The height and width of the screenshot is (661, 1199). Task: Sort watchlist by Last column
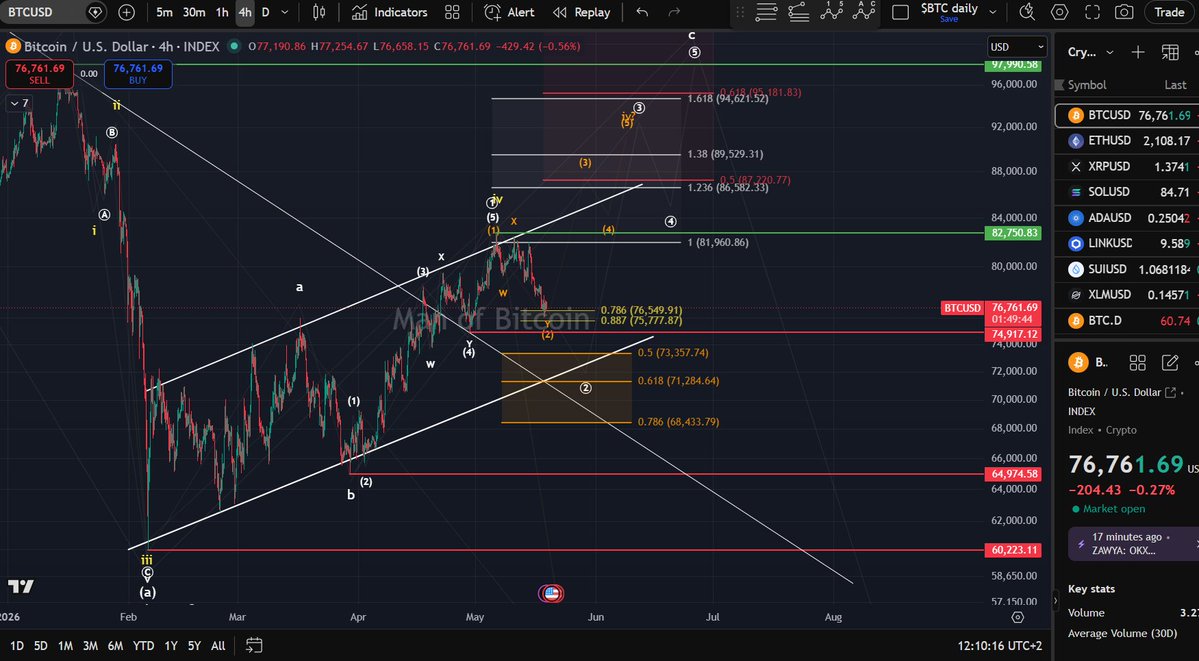[1175, 85]
